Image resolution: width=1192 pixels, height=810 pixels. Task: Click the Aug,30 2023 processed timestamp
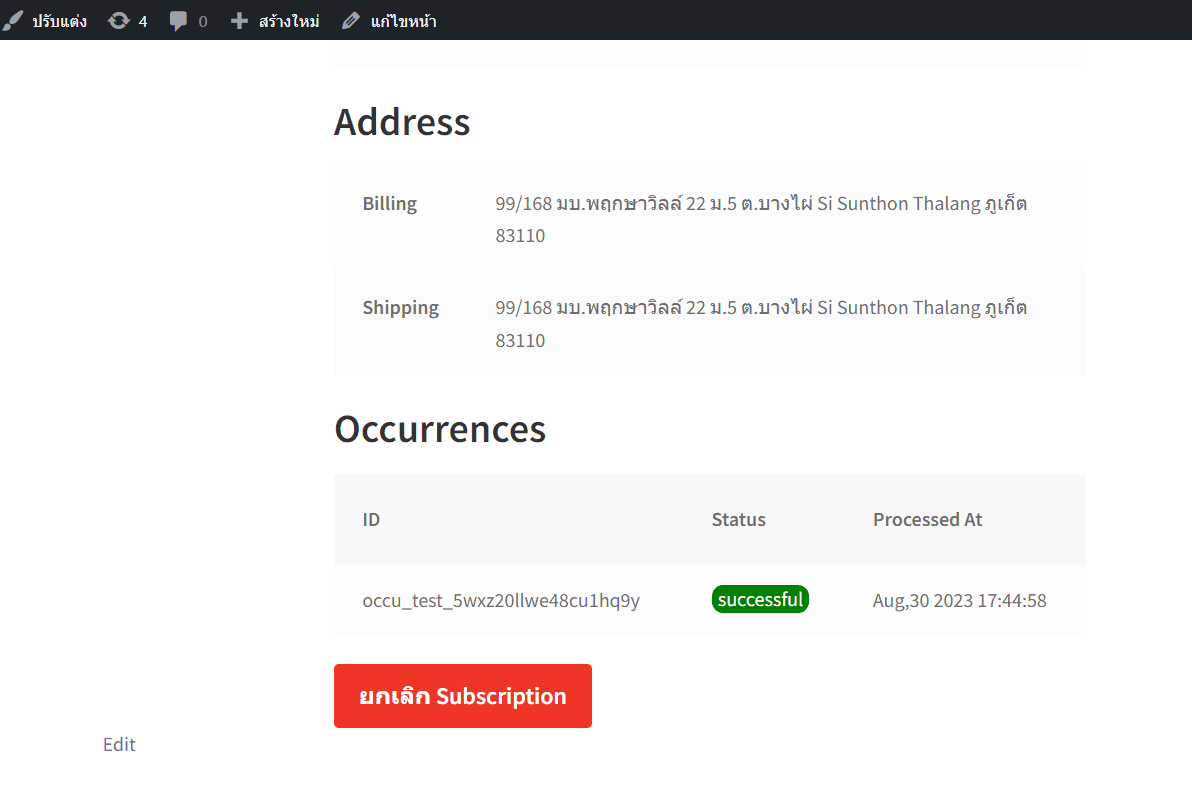tap(959, 601)
